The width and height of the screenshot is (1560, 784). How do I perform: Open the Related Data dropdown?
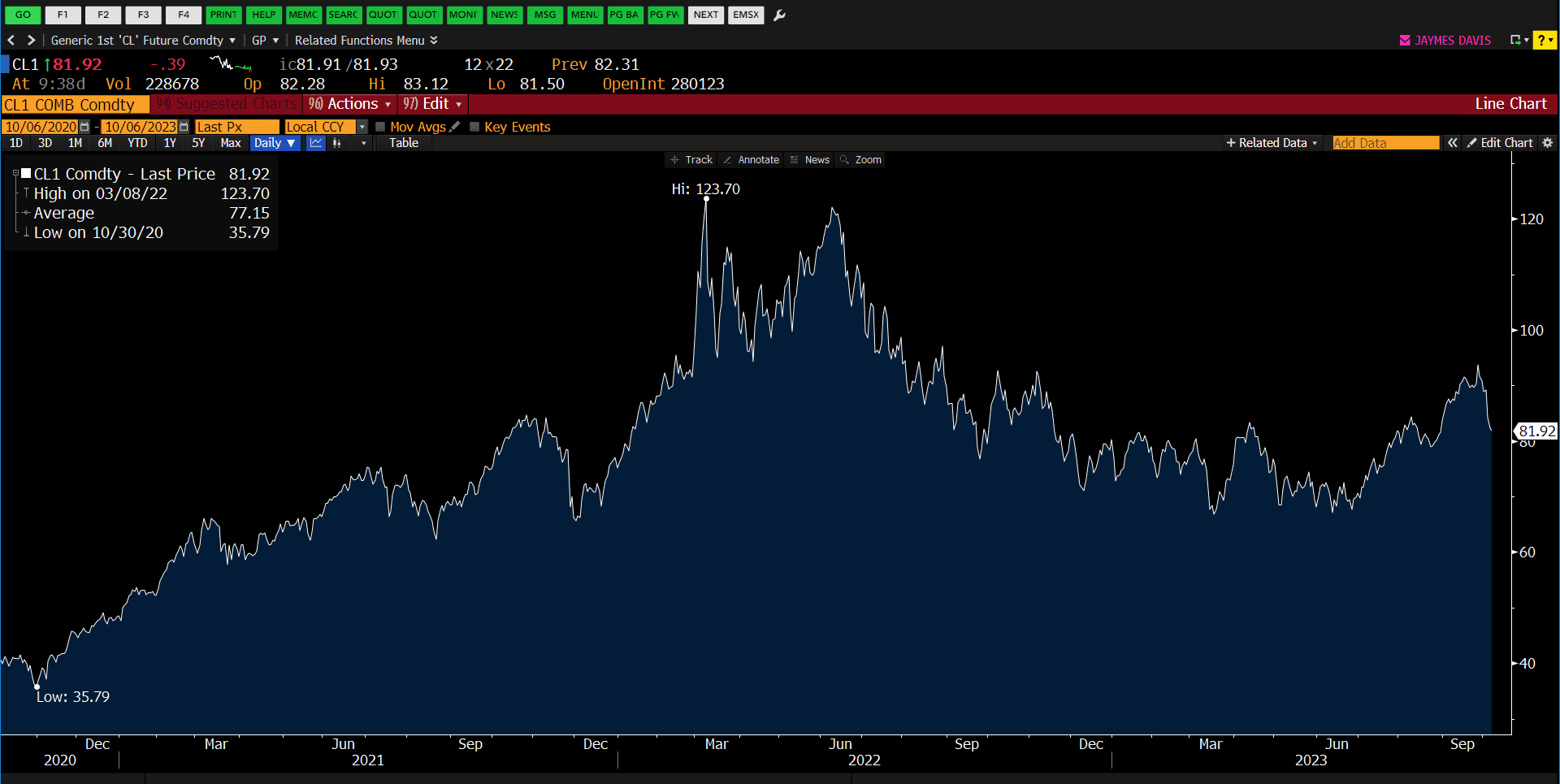pos(1272,143)
